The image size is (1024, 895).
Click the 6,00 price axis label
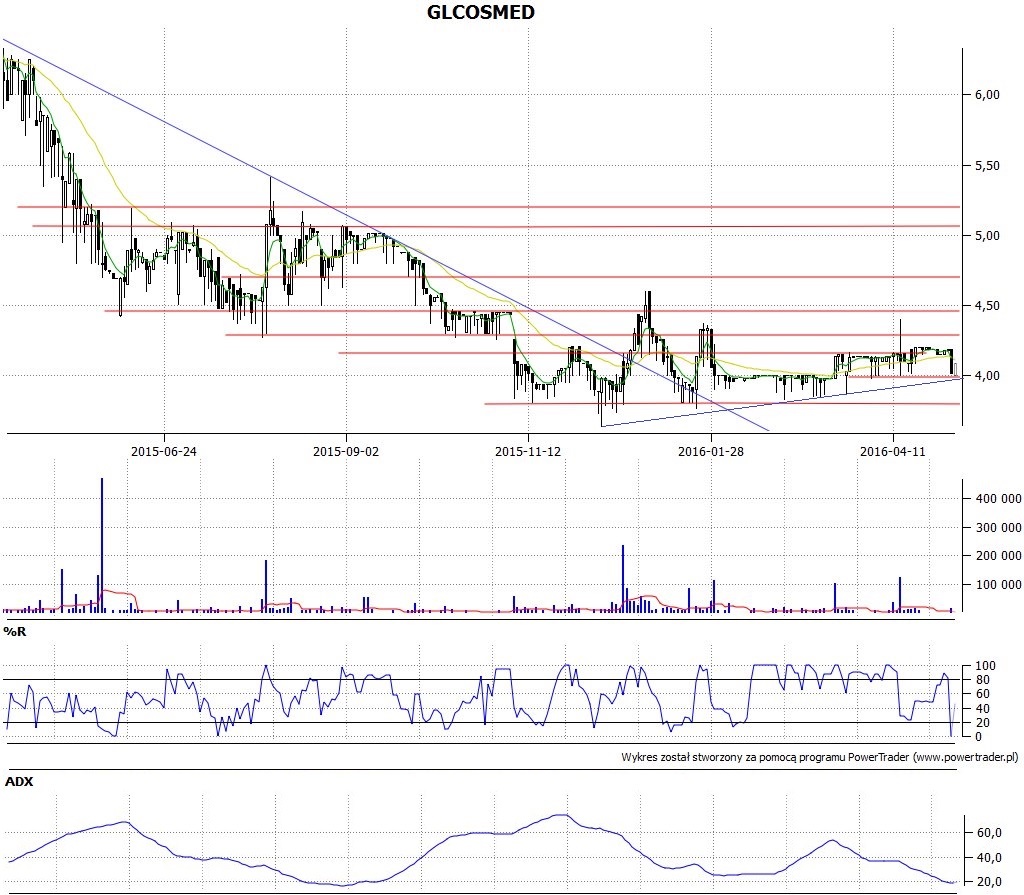[987, 95]
